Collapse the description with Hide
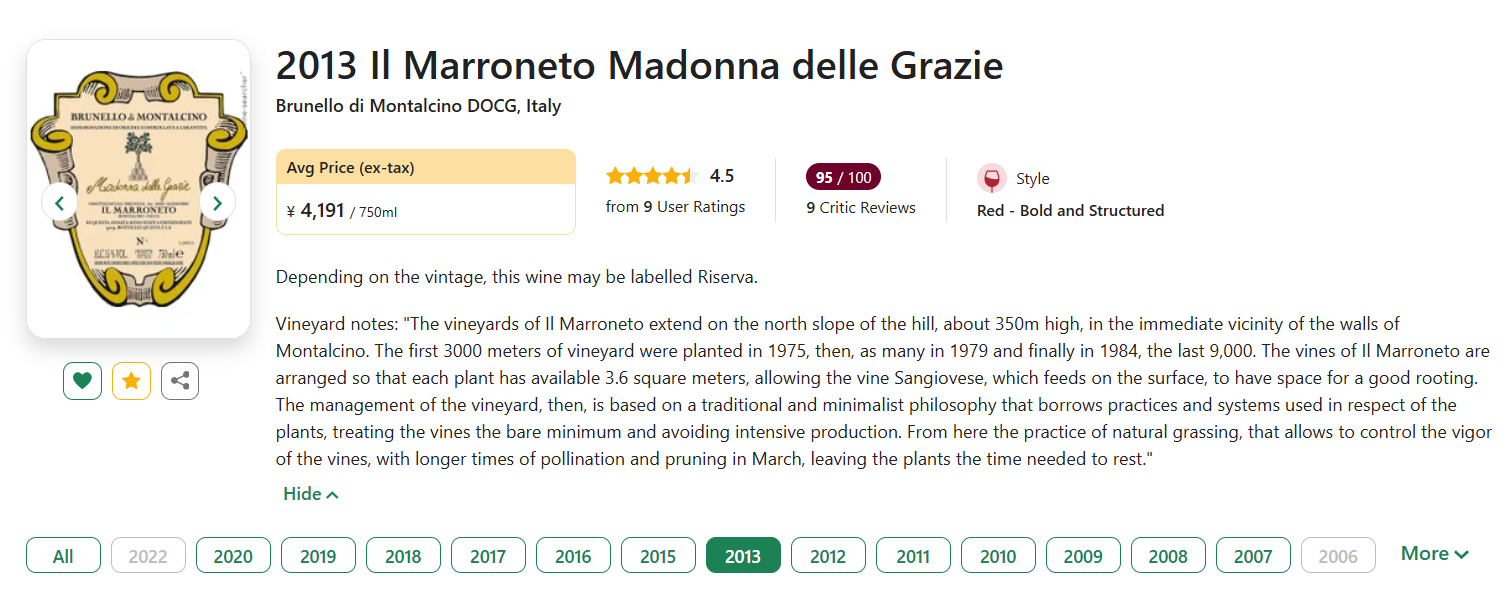Viewport: 1512px width, 605px height. [310, 494]
